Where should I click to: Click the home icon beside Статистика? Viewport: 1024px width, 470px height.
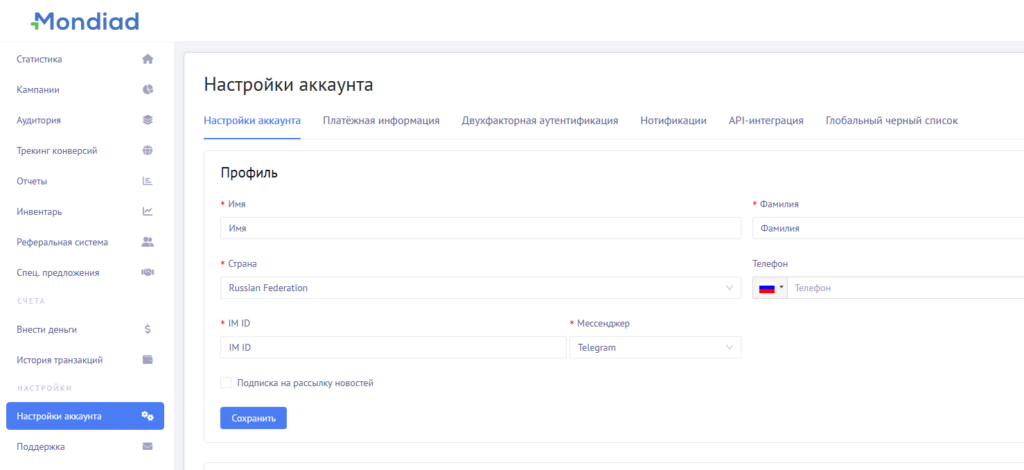pyautogui.click(x=148, y=59)
